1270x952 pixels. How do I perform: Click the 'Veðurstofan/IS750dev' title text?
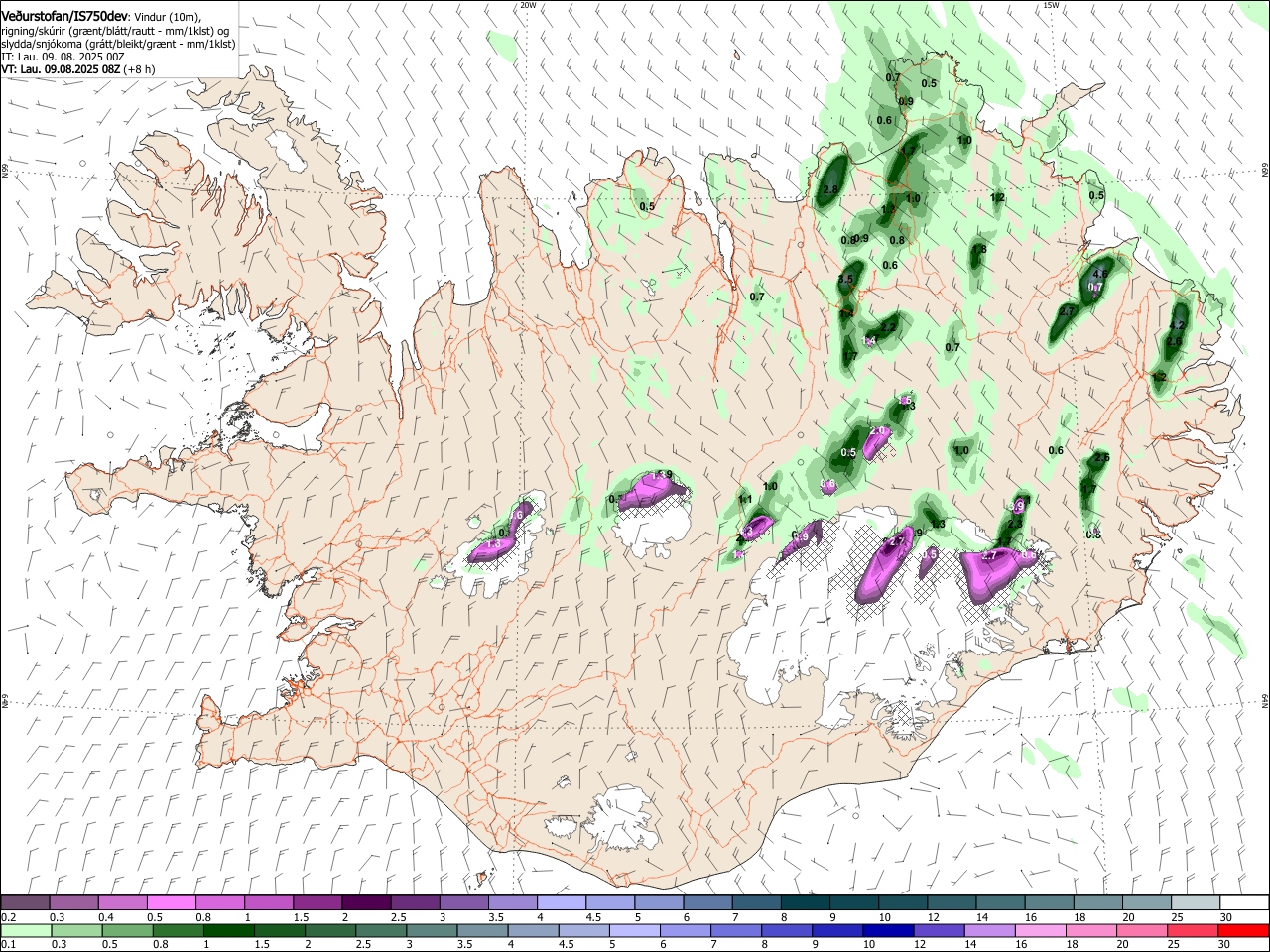64,15
